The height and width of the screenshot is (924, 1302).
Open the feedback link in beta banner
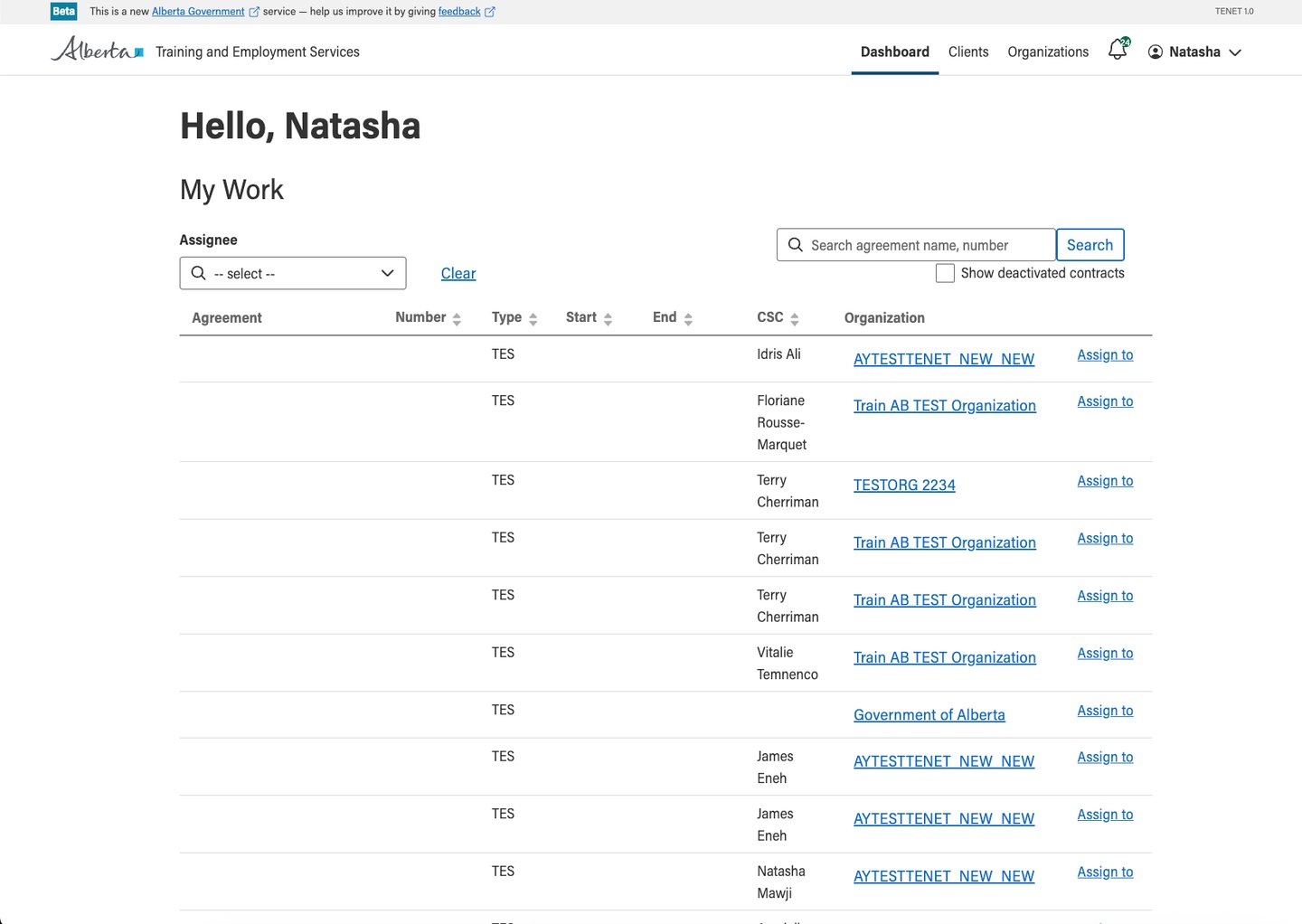(459, 12)
